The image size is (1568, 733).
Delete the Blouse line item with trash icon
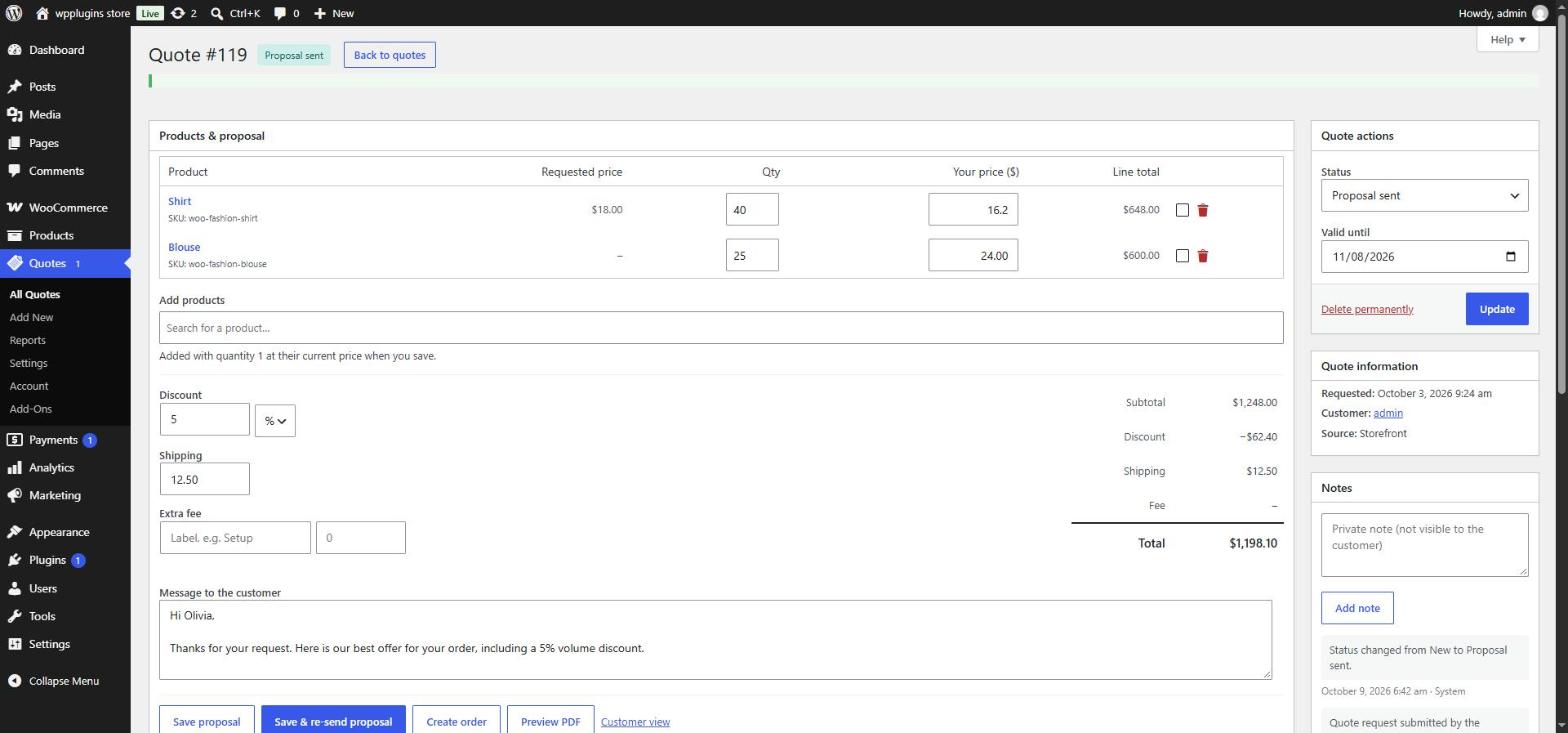pyautogui.click(x=1203, y=256)
